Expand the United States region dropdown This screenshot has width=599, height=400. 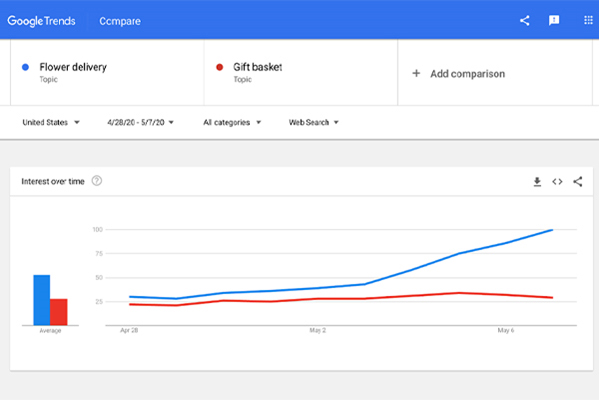(51, 122)
